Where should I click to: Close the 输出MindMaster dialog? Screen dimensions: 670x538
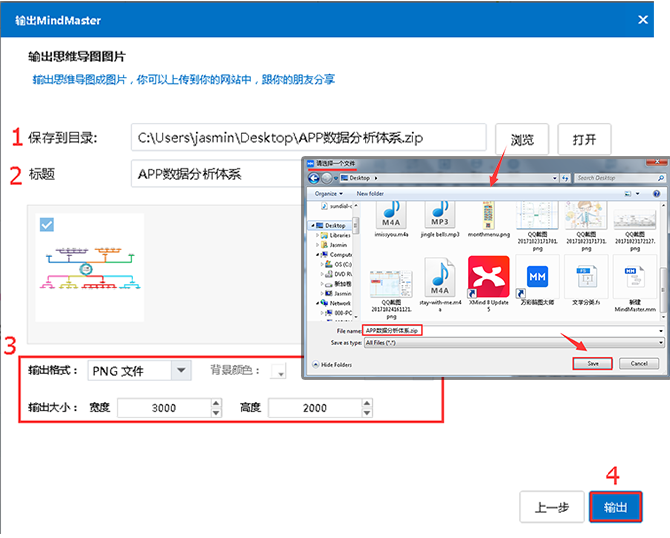643,20
